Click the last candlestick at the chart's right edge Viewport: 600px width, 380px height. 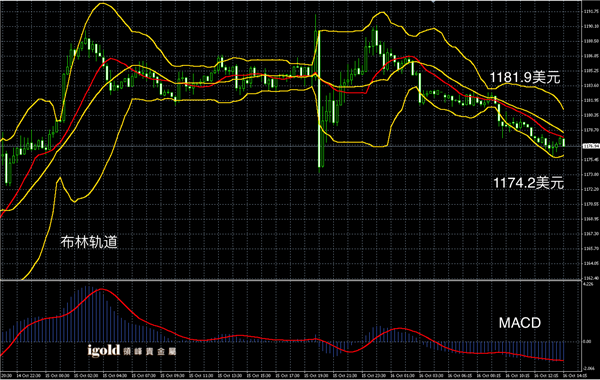coord(564,142)
